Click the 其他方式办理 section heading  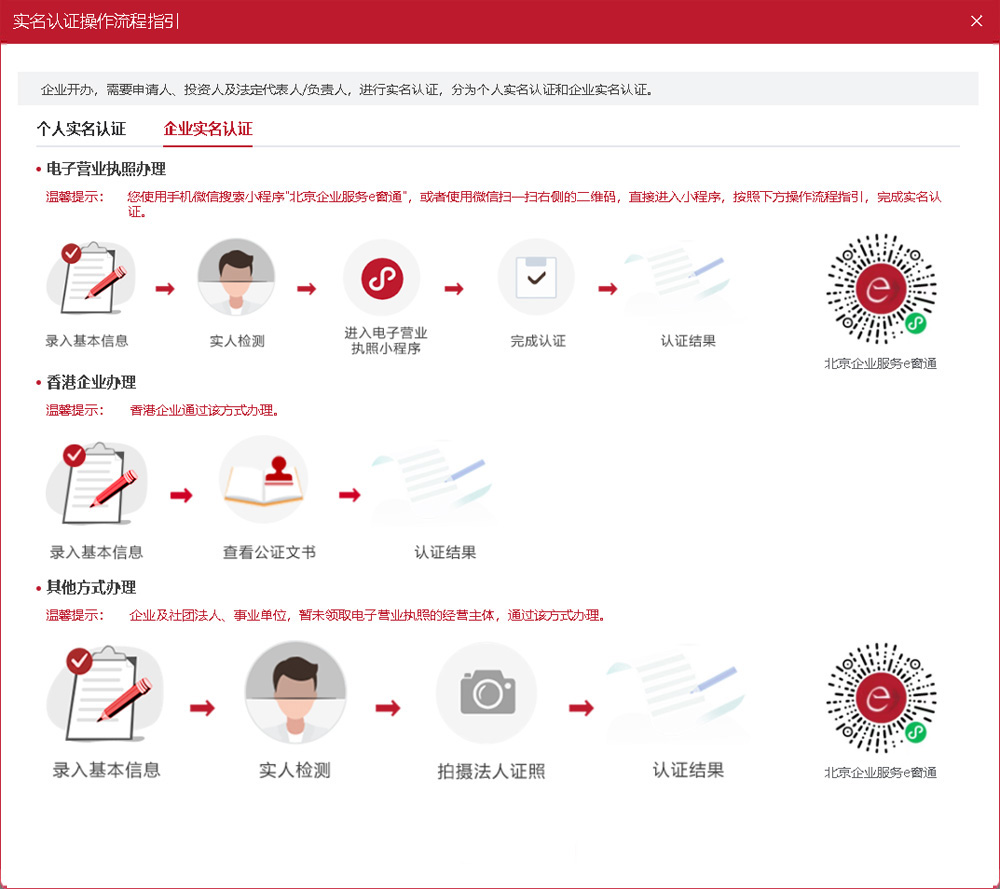click(91, 587)
